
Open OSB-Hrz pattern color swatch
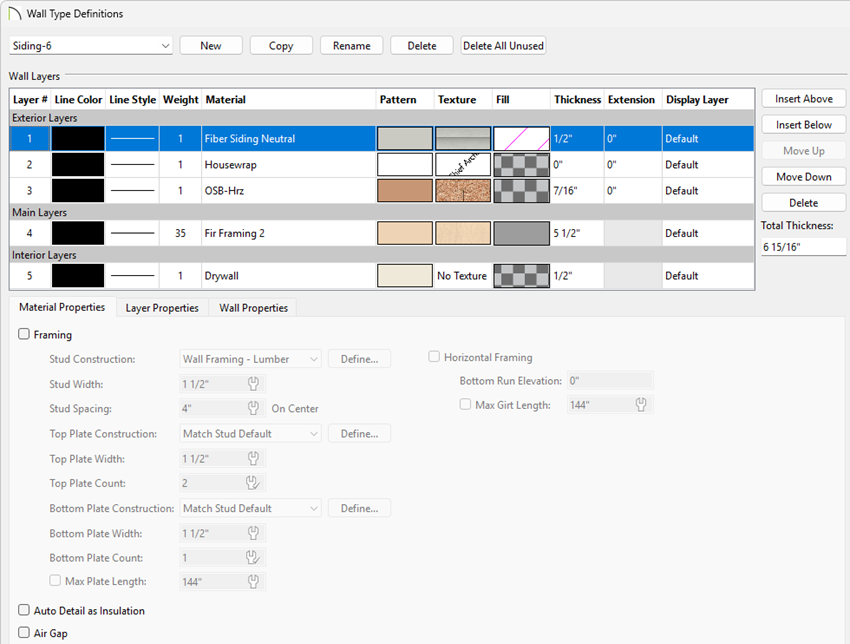click(405, 191)
